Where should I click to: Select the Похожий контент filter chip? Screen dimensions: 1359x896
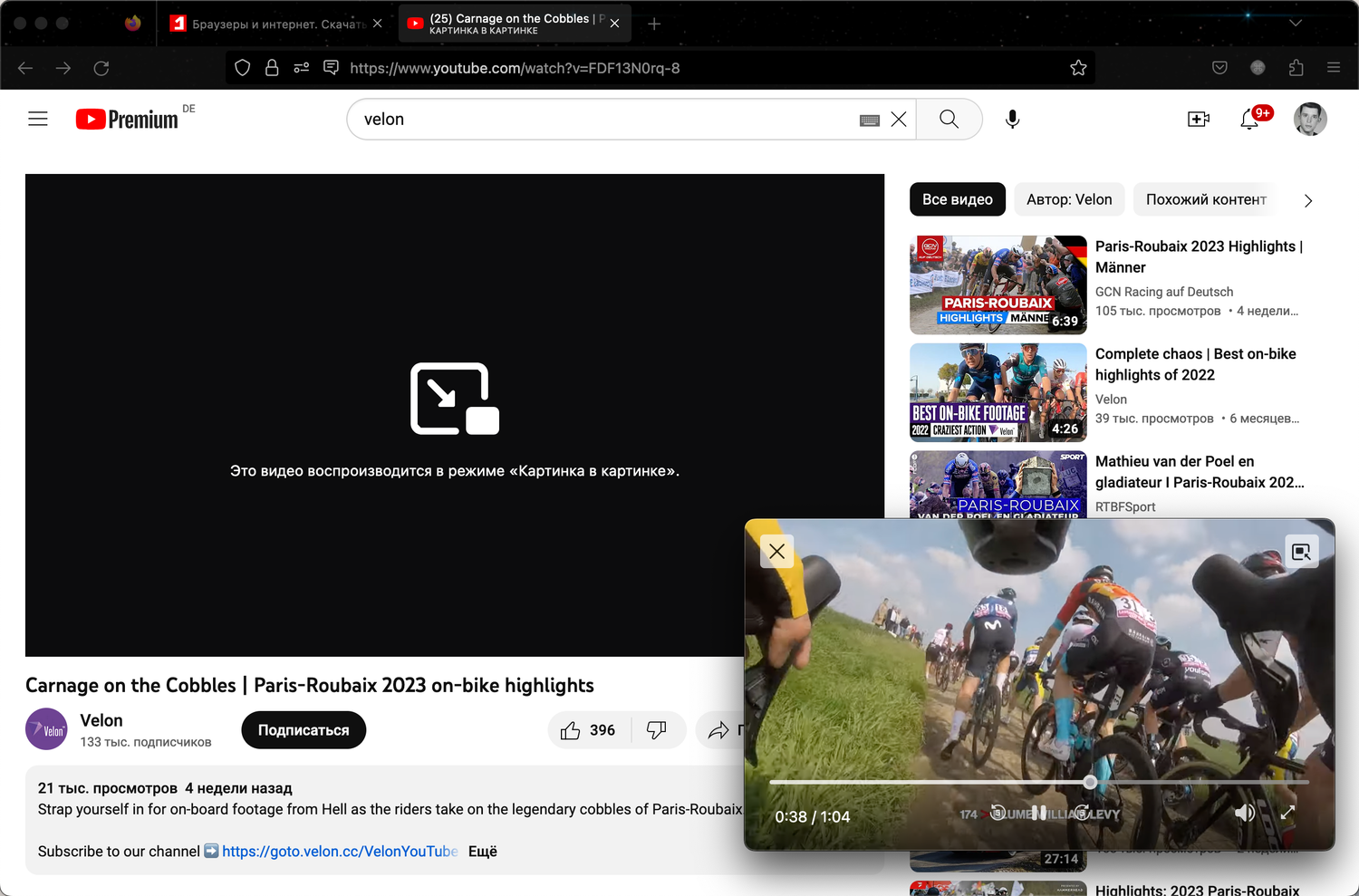[1206, 199]
